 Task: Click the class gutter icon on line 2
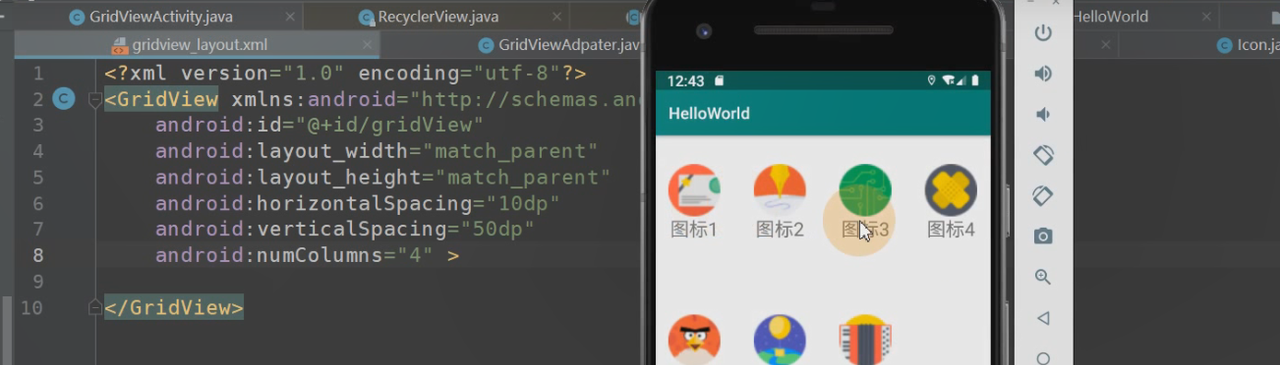64,99
